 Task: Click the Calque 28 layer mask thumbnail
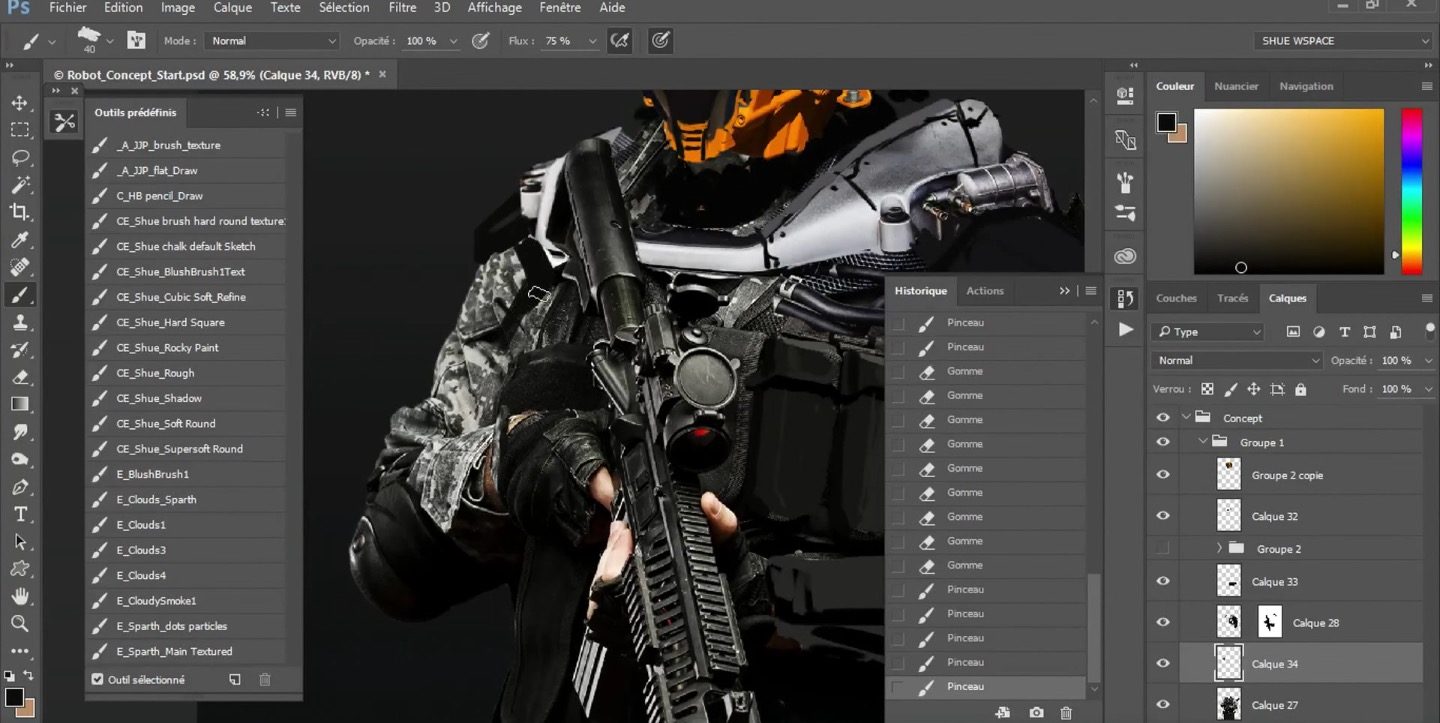point(1269,622)
